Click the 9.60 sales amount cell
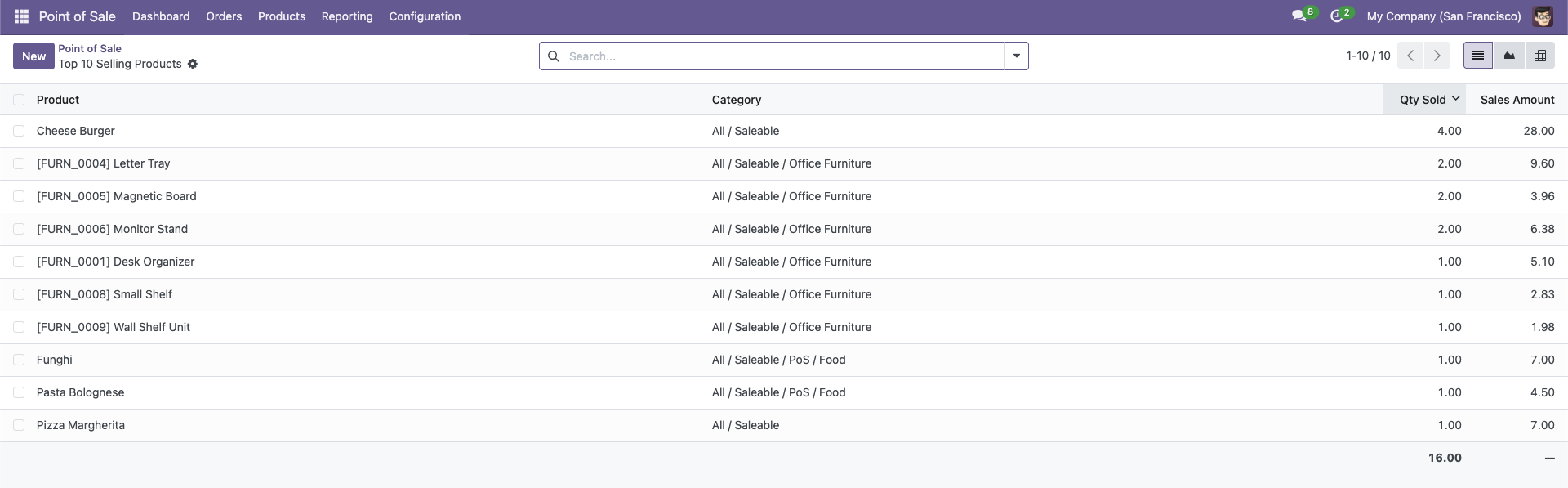 click(1542, 163)
